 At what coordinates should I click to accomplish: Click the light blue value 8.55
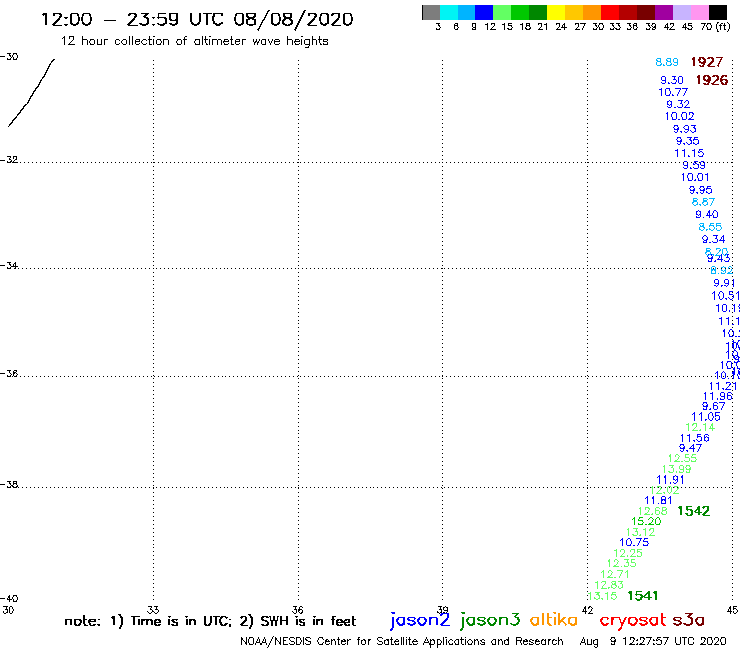click(x=710, y=227)
